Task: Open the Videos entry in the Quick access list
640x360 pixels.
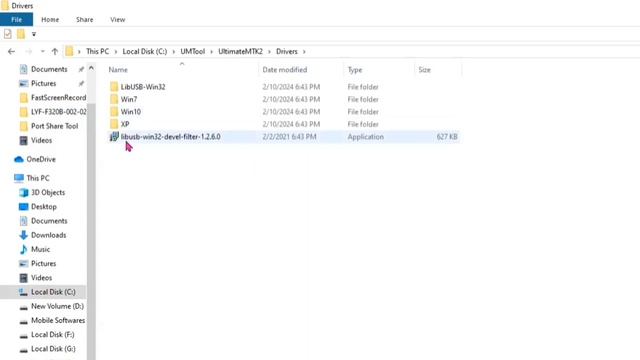Action: coord(41,140)
